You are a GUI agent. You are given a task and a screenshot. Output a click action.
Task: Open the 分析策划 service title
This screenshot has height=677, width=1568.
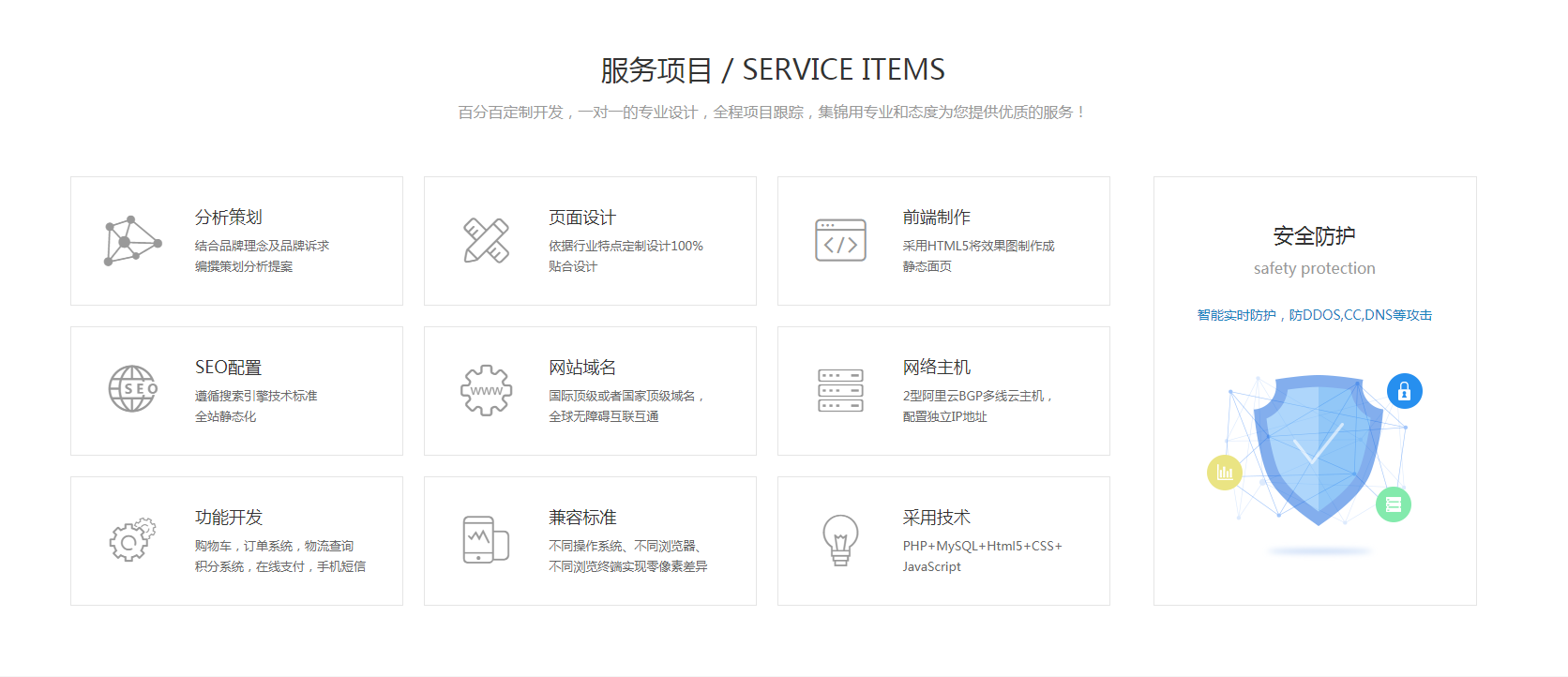[x=229, y=218]
